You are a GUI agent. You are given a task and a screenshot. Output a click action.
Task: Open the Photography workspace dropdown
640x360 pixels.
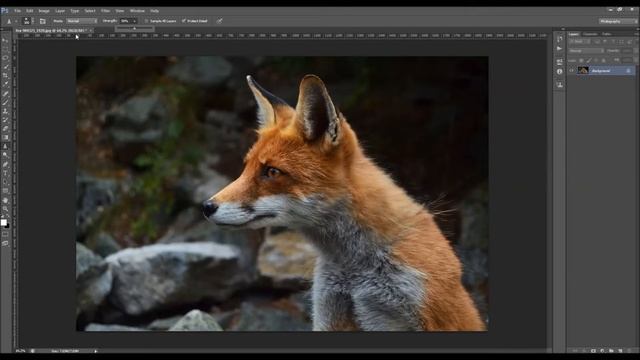[x=617, y=21]
